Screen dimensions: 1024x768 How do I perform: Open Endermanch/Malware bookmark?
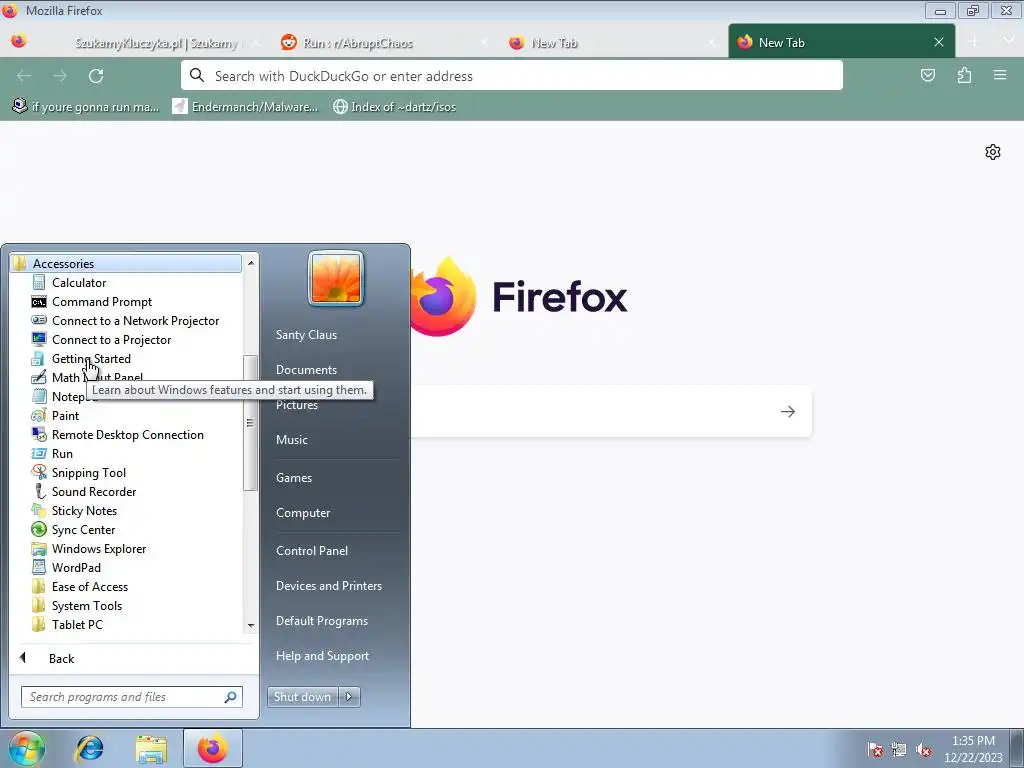point(245,106)
